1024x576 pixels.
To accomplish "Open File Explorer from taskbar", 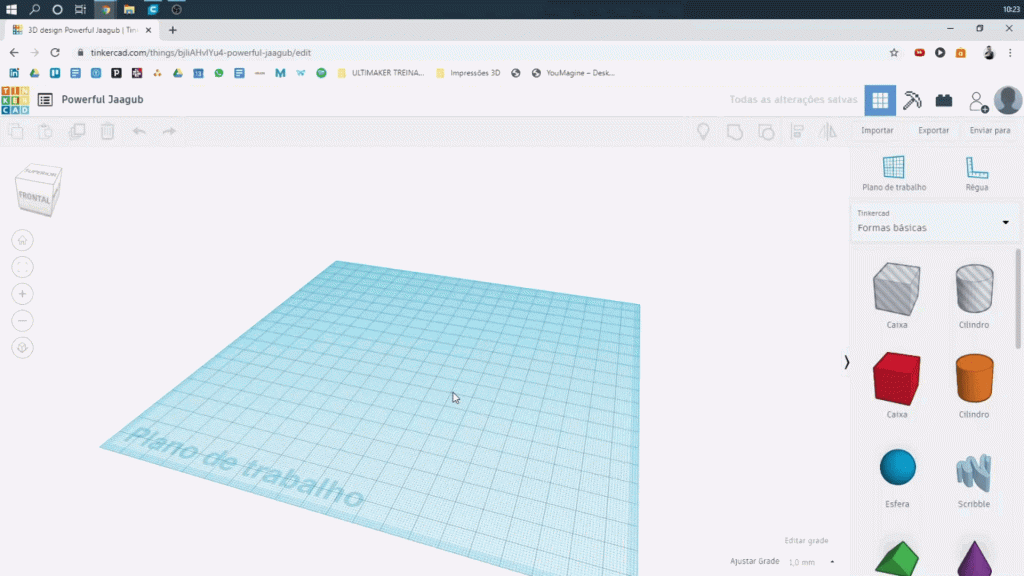I will (129, 9).
